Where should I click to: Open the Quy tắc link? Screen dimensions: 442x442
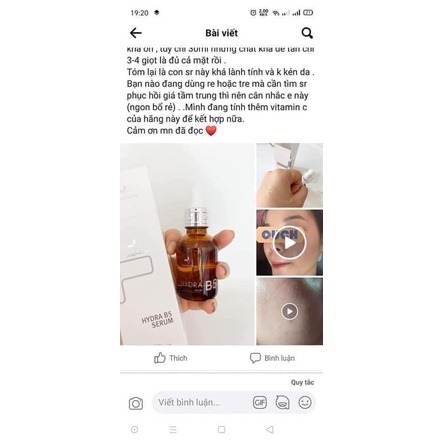302,382
